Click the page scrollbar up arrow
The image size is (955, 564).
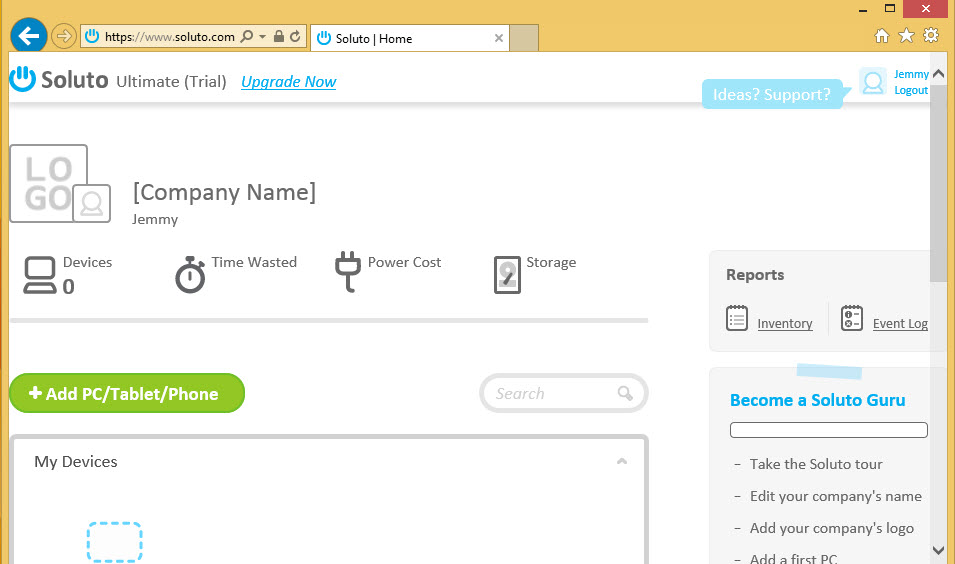click(939, 74)
